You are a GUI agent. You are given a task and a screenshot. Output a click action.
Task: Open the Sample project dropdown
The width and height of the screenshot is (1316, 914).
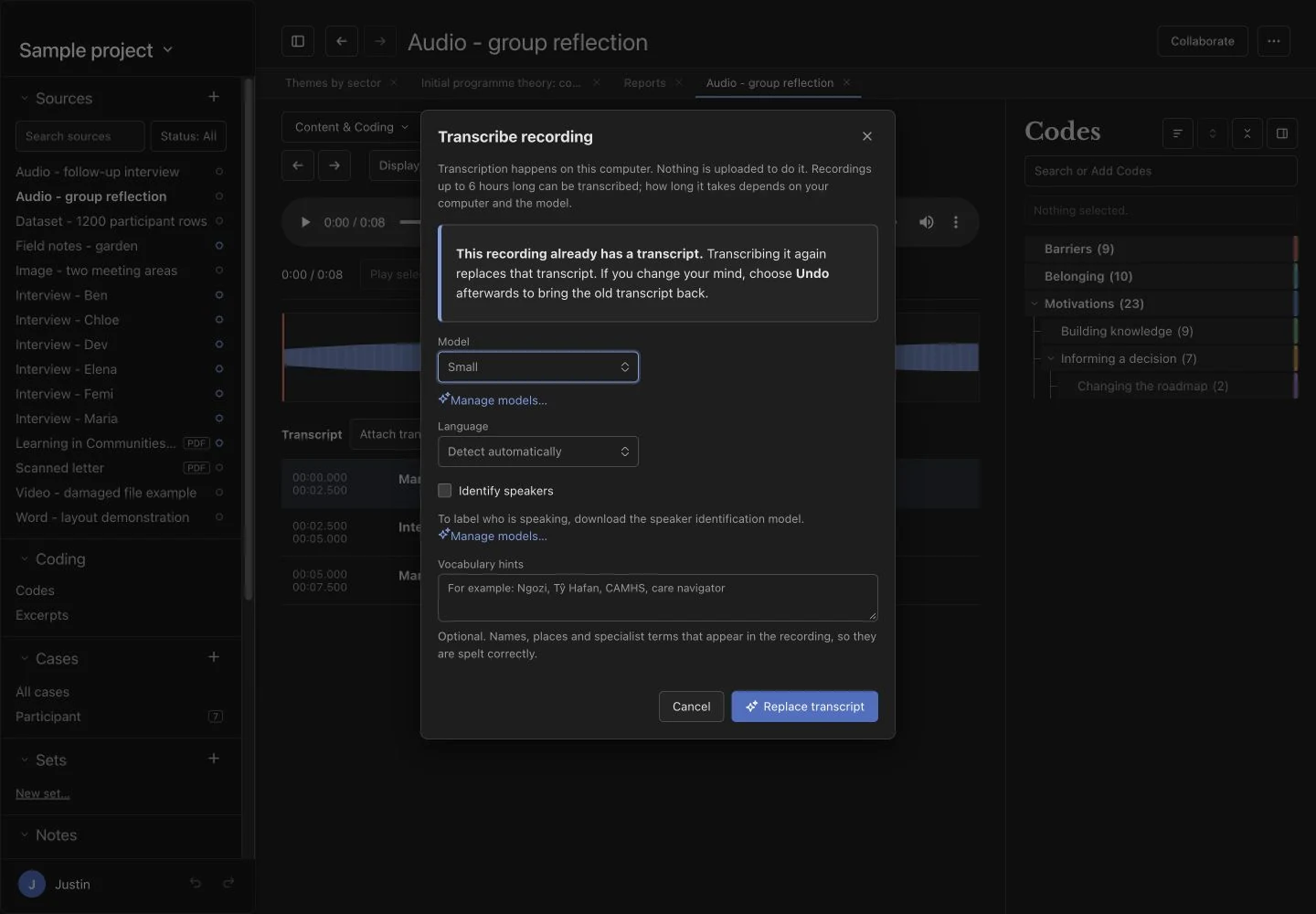click(96, 50)
